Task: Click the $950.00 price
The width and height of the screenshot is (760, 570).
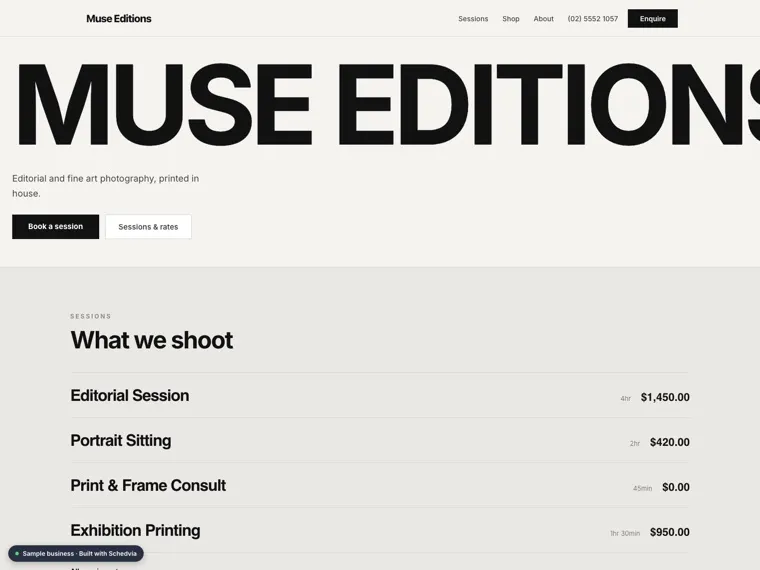Action: 670,532
